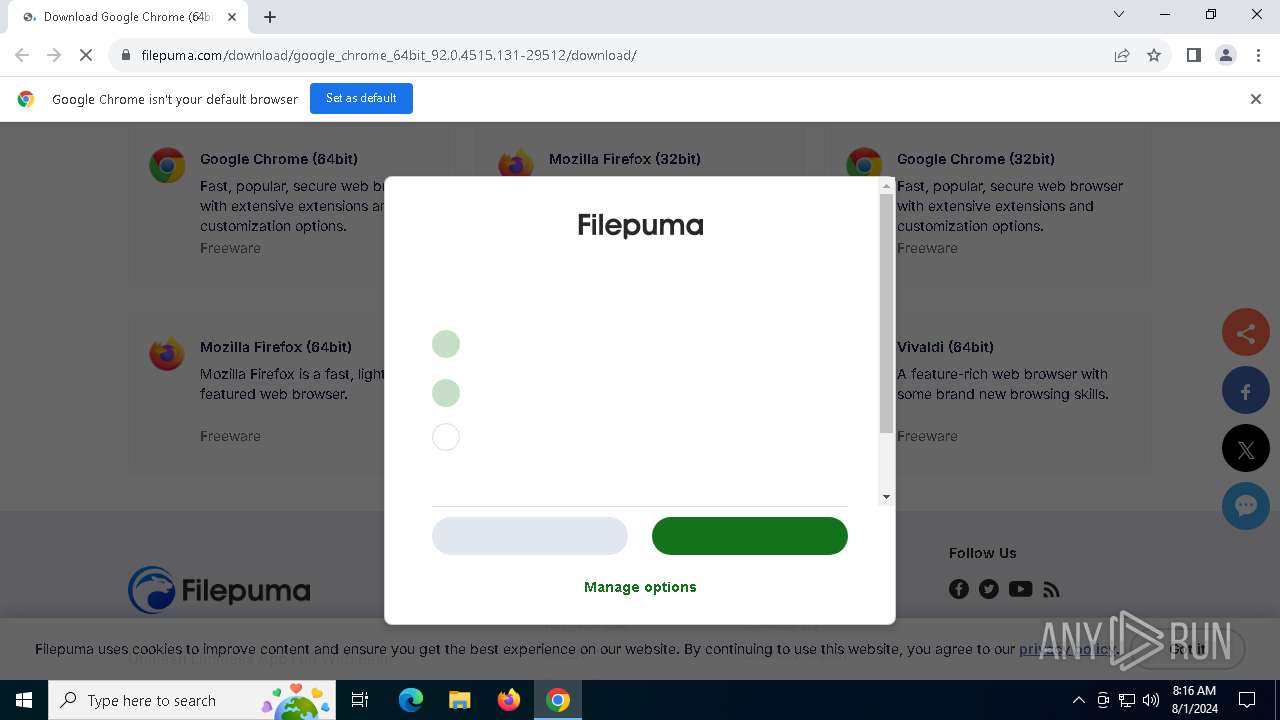Open the blue chat bubble icon
The width and height of the screenshot is (1280, 720).
point(1245,506)
